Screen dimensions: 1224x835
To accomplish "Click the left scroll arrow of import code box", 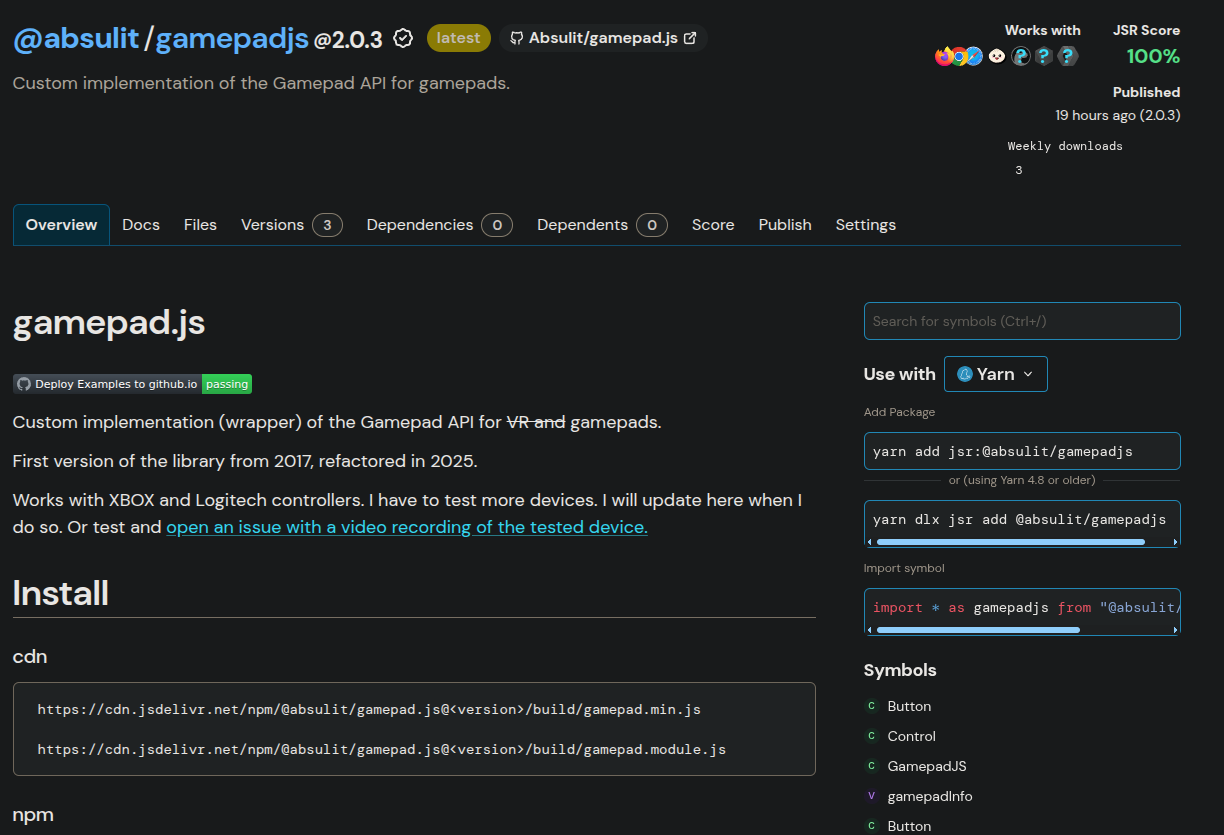I will click(869, 630).
